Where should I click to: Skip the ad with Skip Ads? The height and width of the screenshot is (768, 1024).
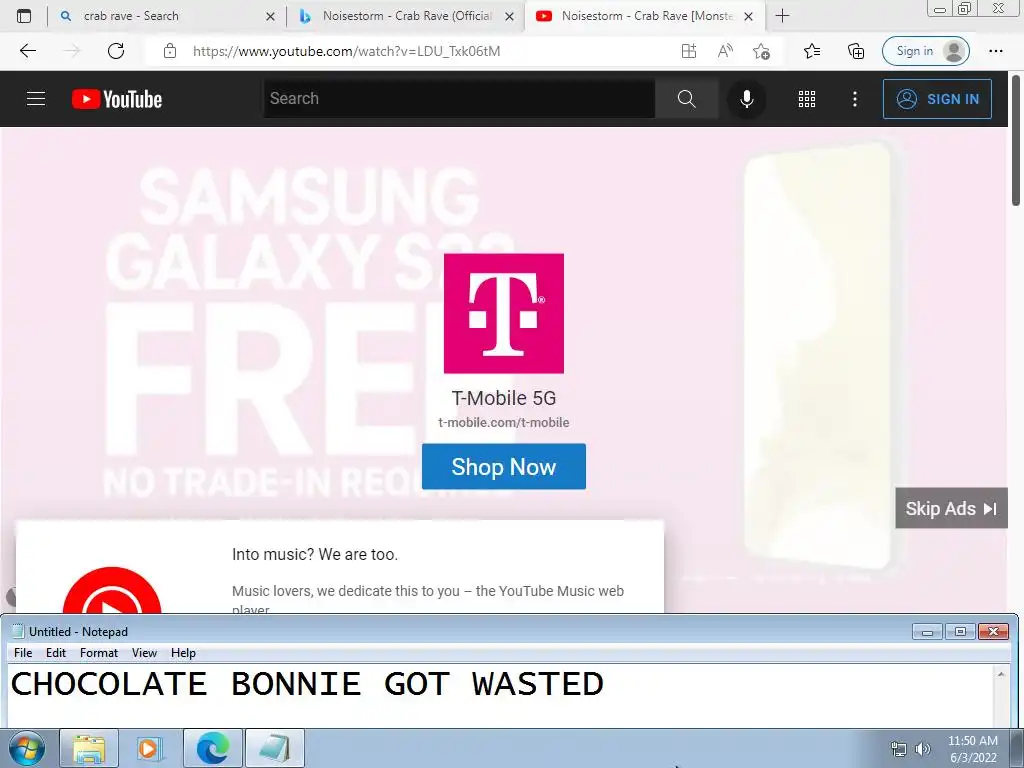pos(951,508)
